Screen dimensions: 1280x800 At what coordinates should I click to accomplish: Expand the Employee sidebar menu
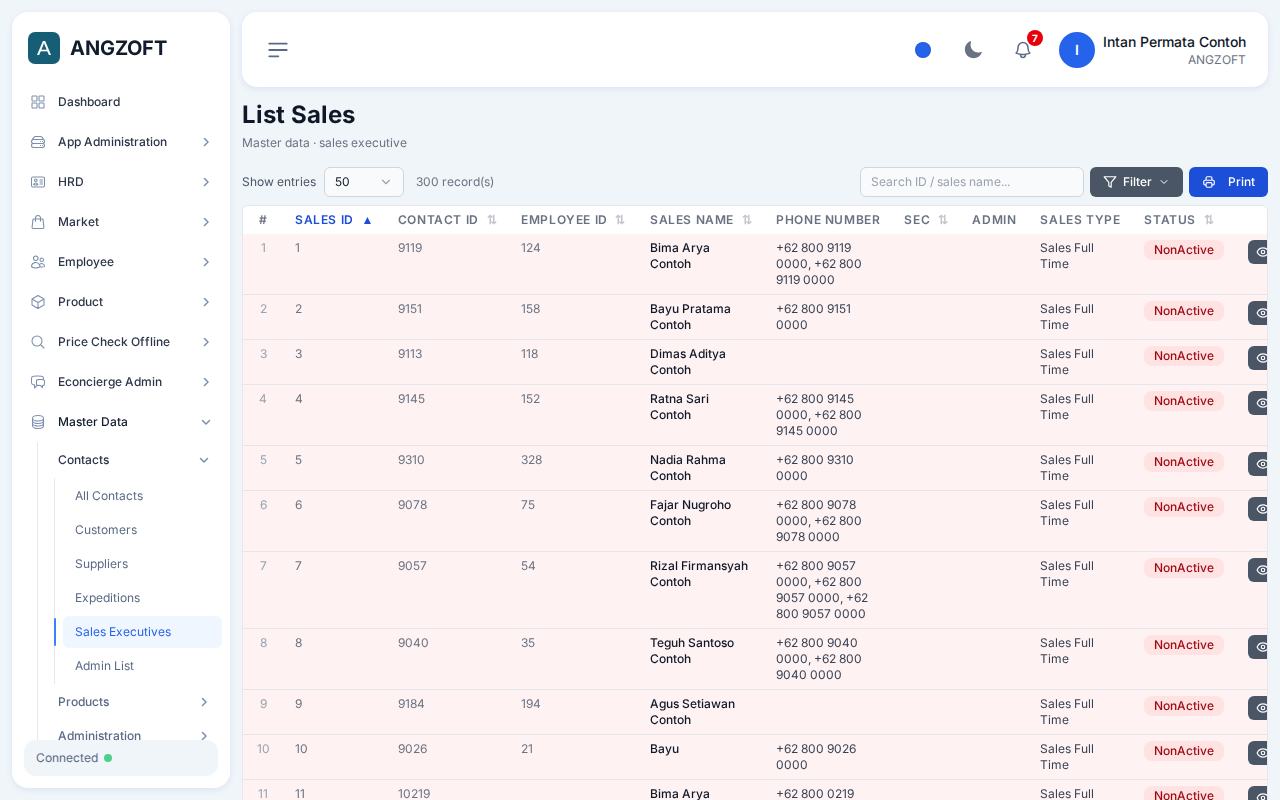(121, 262)
